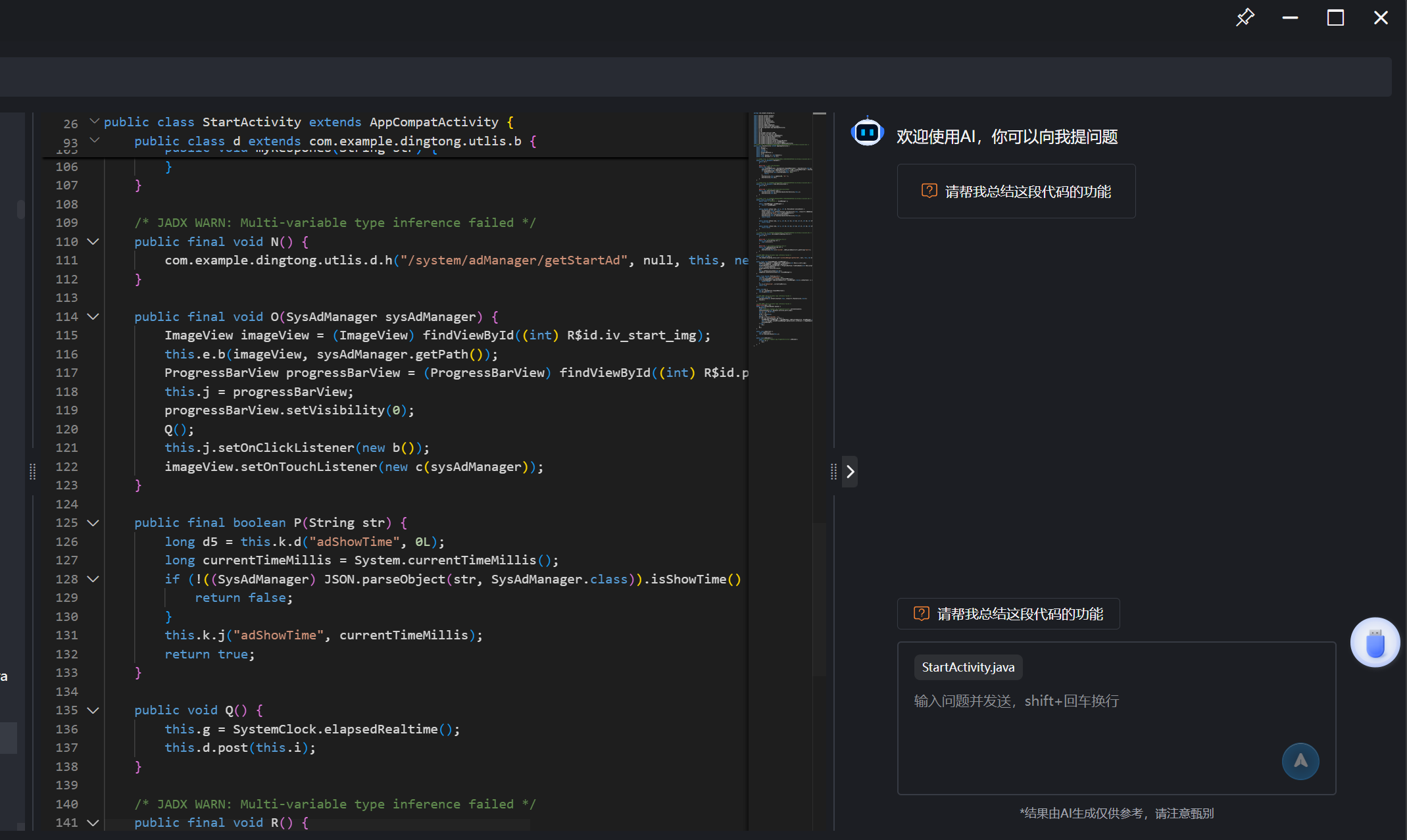Image resolution: width=1407 pixels, height=840 pixels.
Task: Click the question icon in upper suggestion card
Action: [929, 191]
